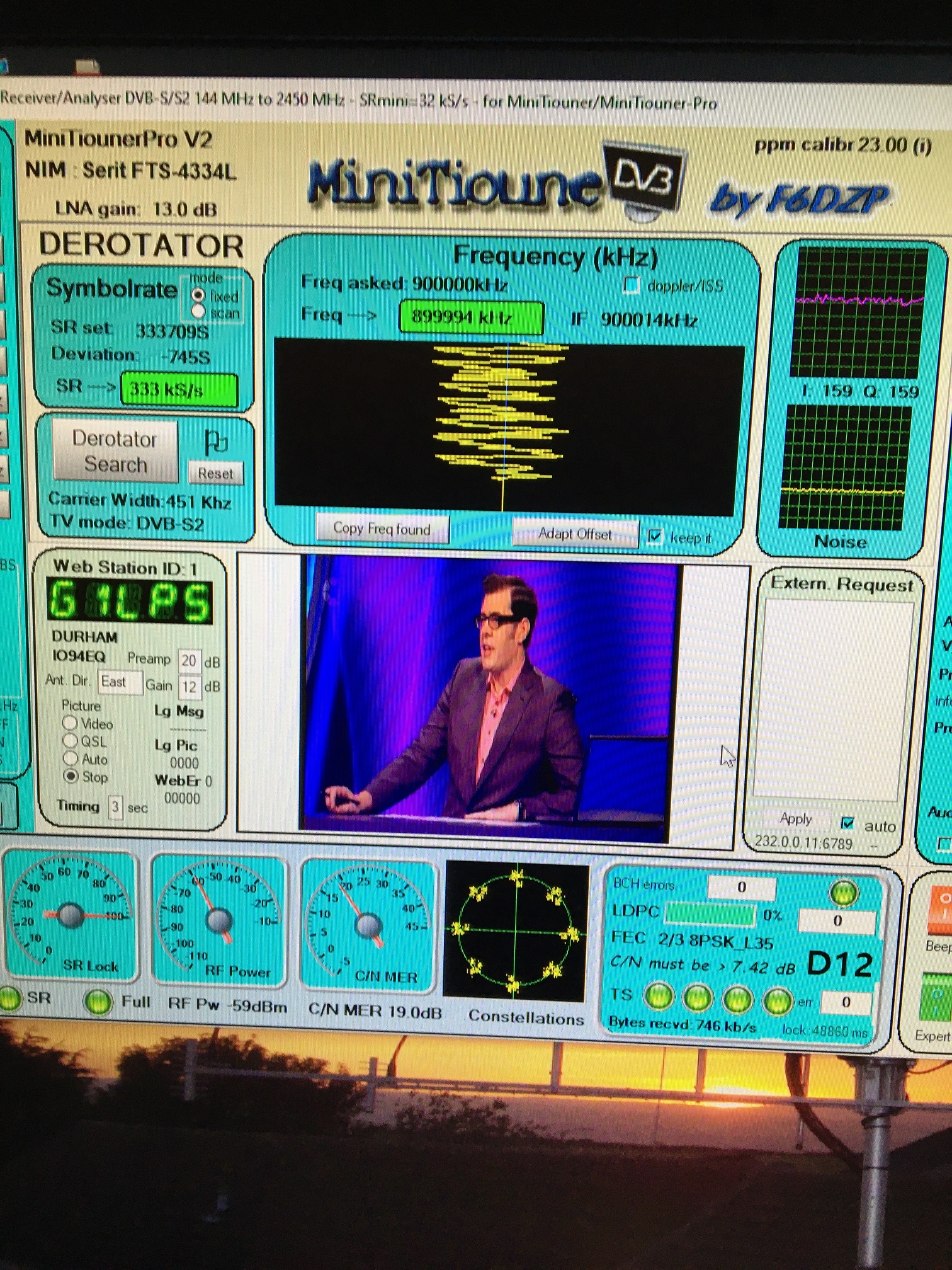Select the QSL picture radio button
952x1270 pixels.
(x=70, y=740)
